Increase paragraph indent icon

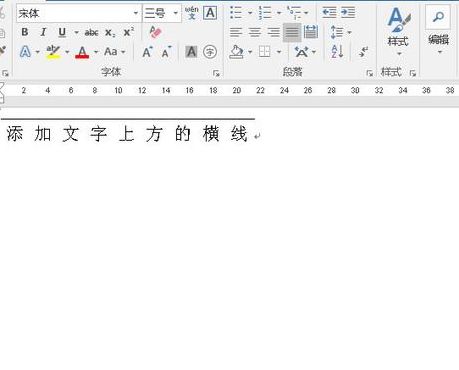click(x=348, y=13)
